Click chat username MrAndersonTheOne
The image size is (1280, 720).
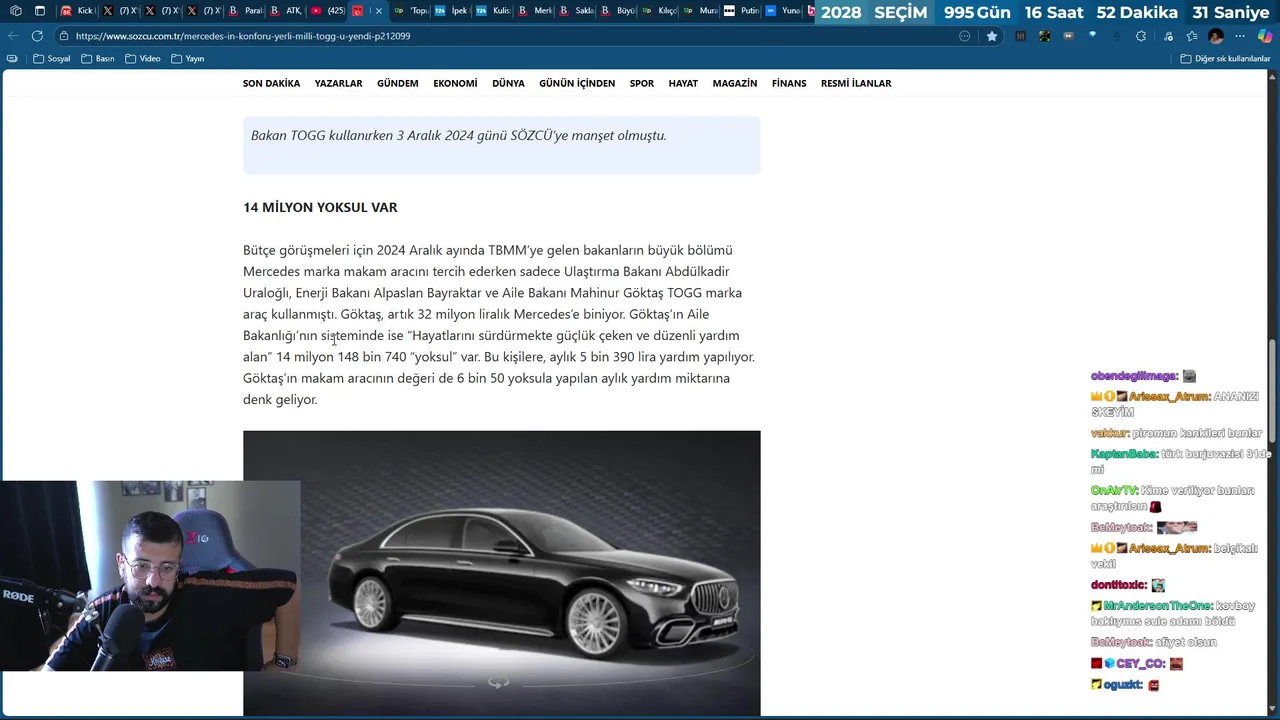[1158, 606]
